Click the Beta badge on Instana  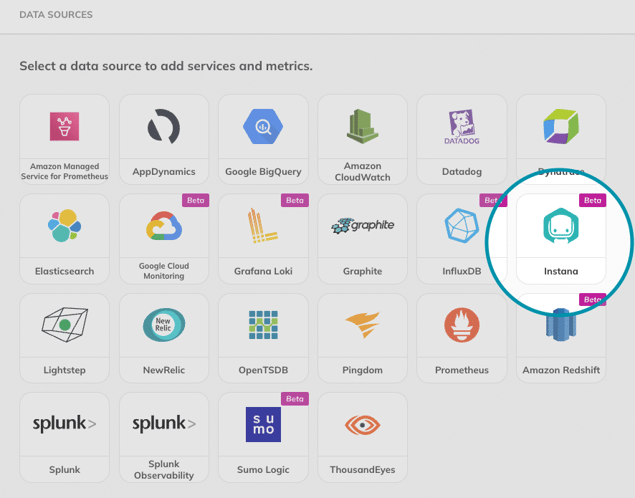click(592, 200)
